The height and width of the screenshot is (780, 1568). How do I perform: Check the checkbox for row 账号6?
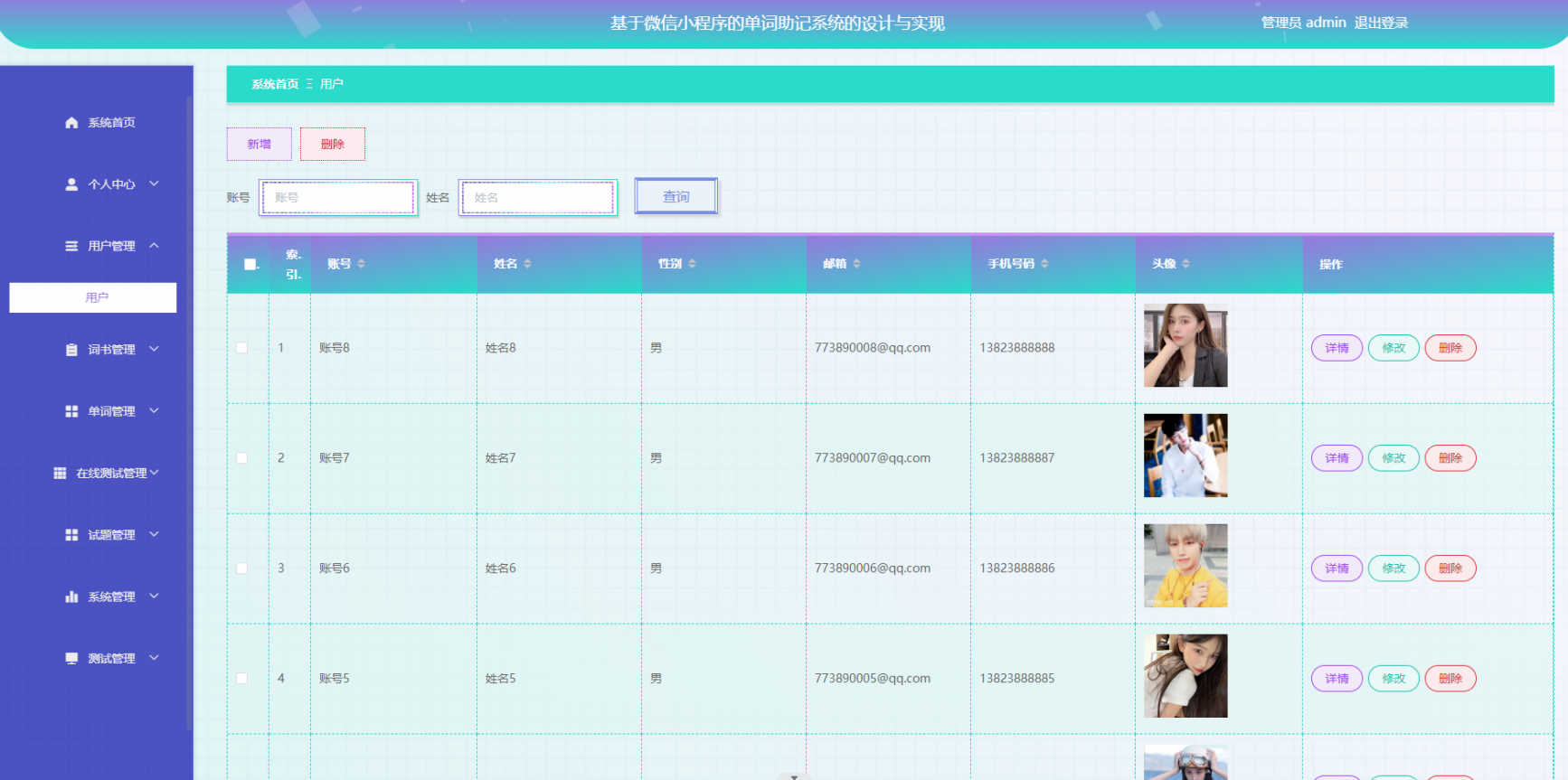[241, 569]
